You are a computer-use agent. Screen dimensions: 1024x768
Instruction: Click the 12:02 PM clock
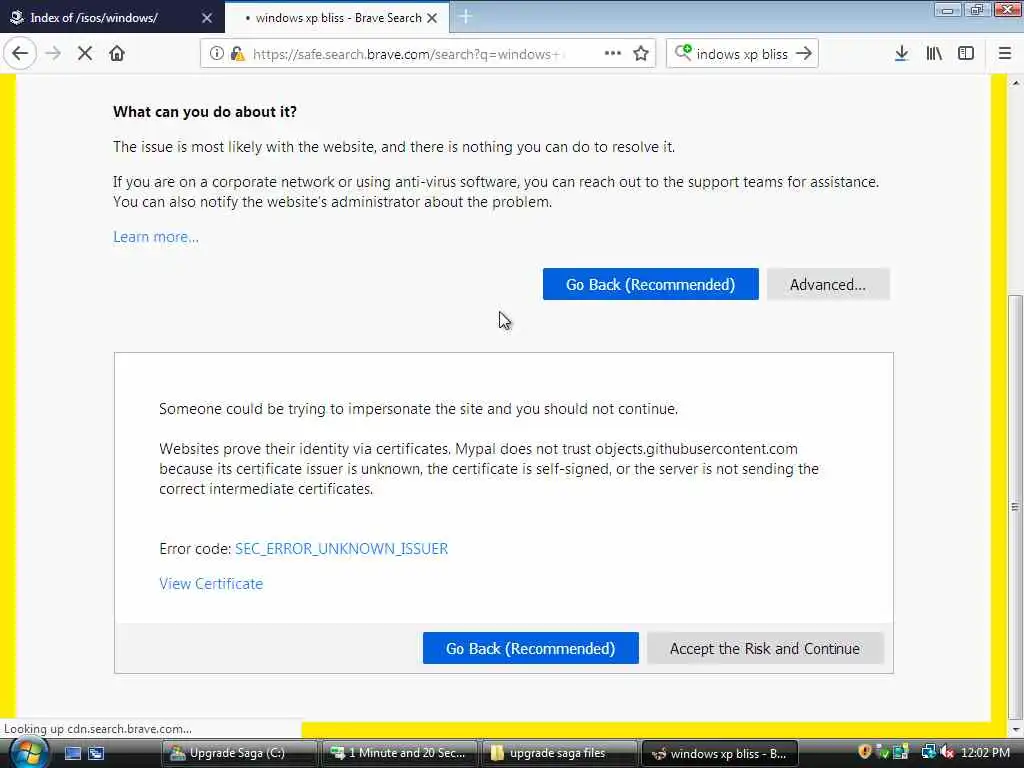pyautogui.click(x=986, y=752)
